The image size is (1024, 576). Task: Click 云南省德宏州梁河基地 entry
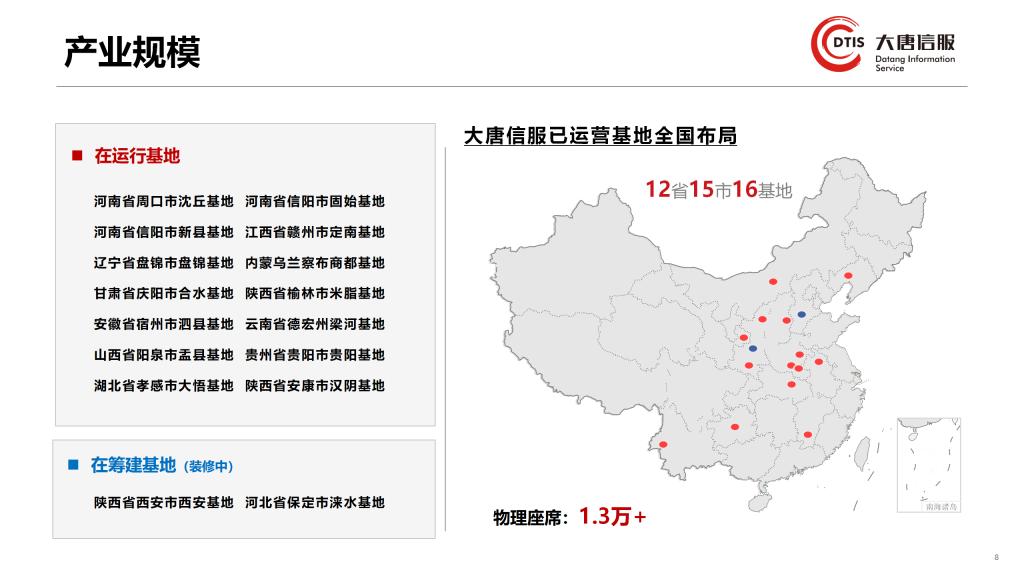pos(314,324)
